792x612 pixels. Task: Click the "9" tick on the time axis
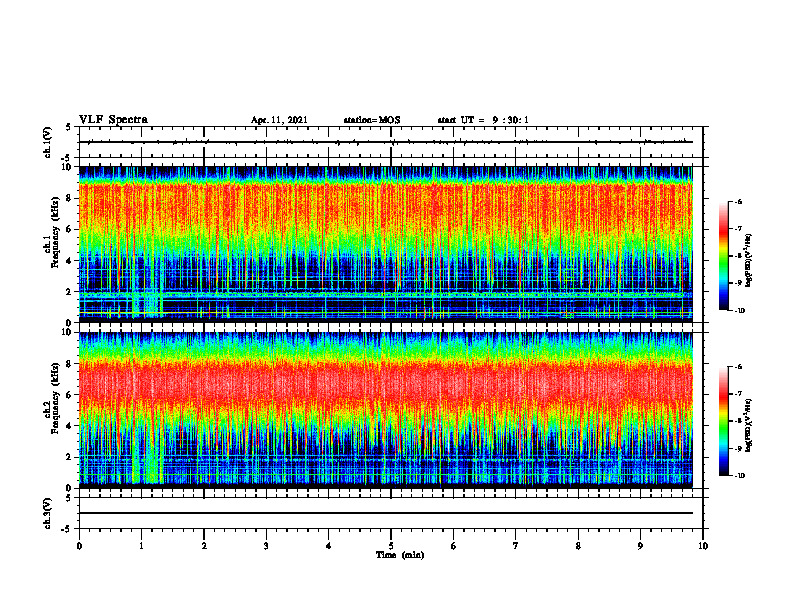640,546
